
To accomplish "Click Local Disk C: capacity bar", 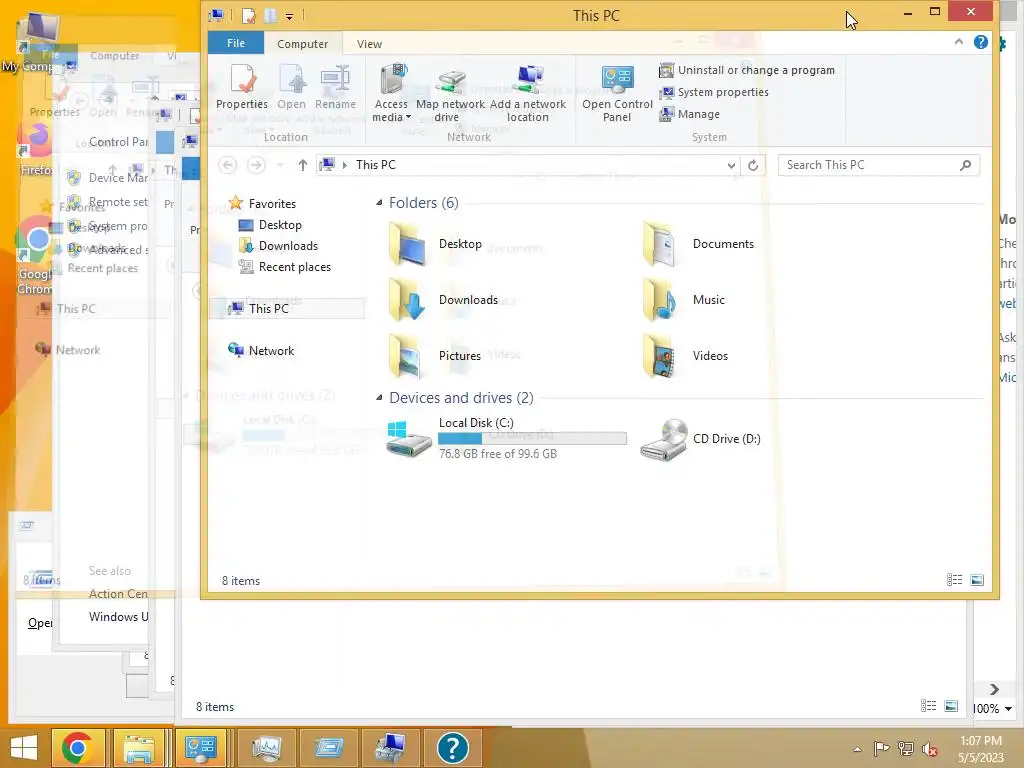I will pos(532,438).
